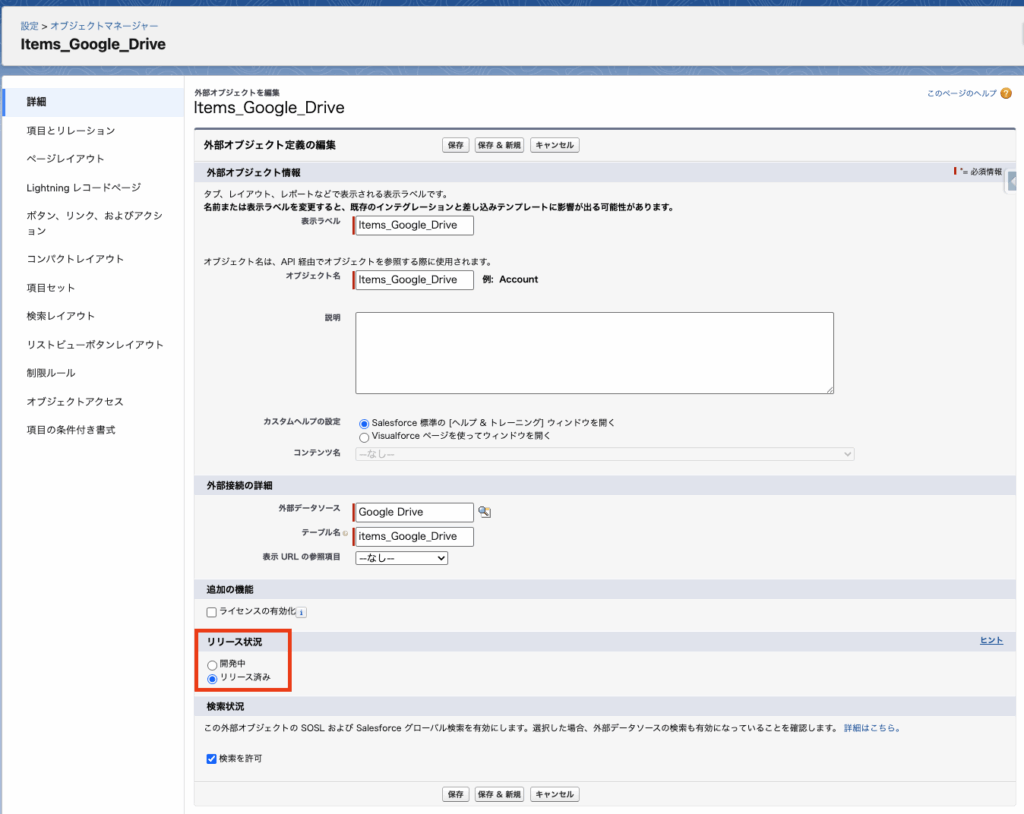
Task: Open the external data source lookup icon
Action: click(x=485, y=512)
